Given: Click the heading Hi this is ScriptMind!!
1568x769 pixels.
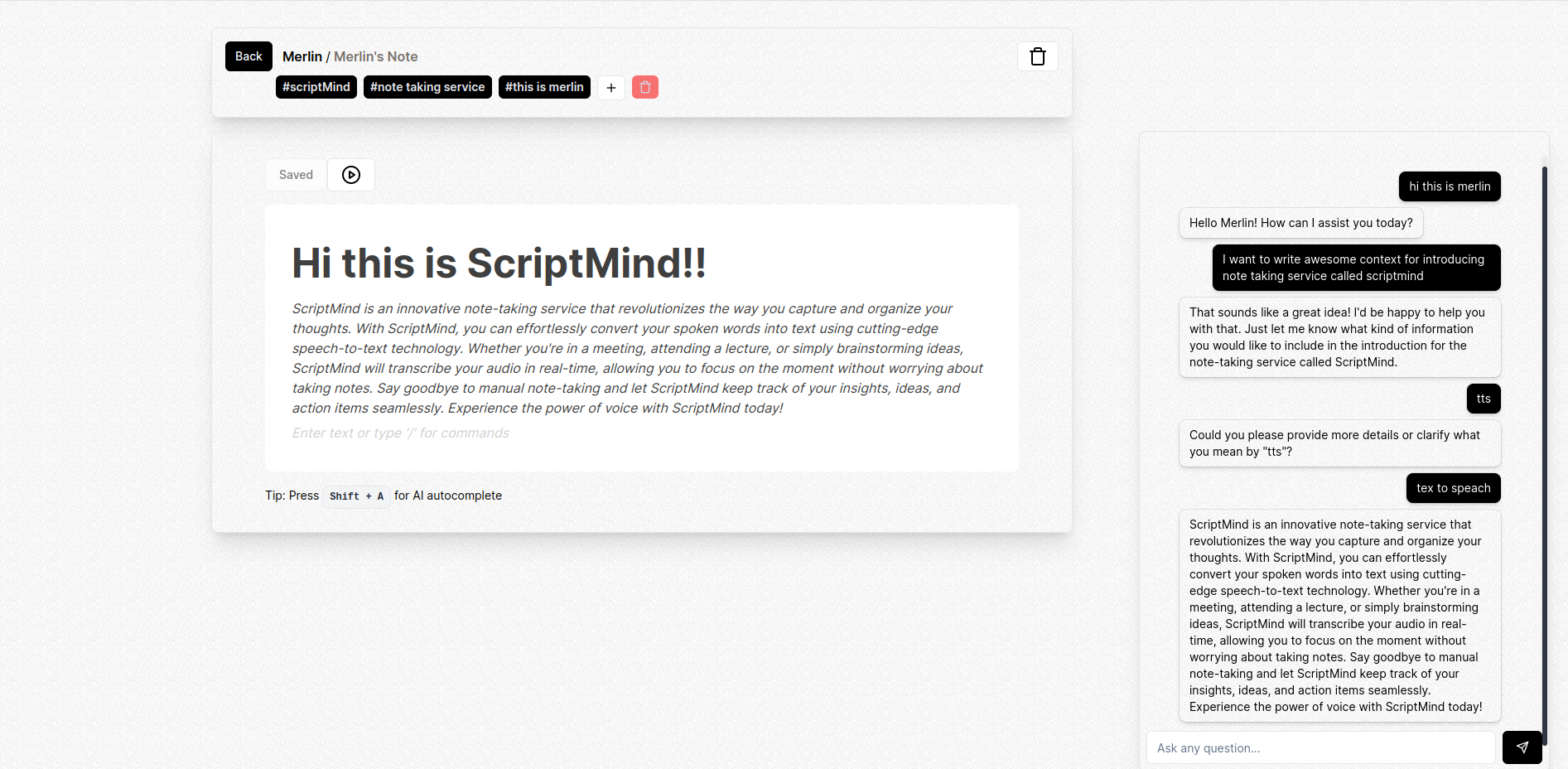Looking at the screenshot, I should [x=499, y=264].
